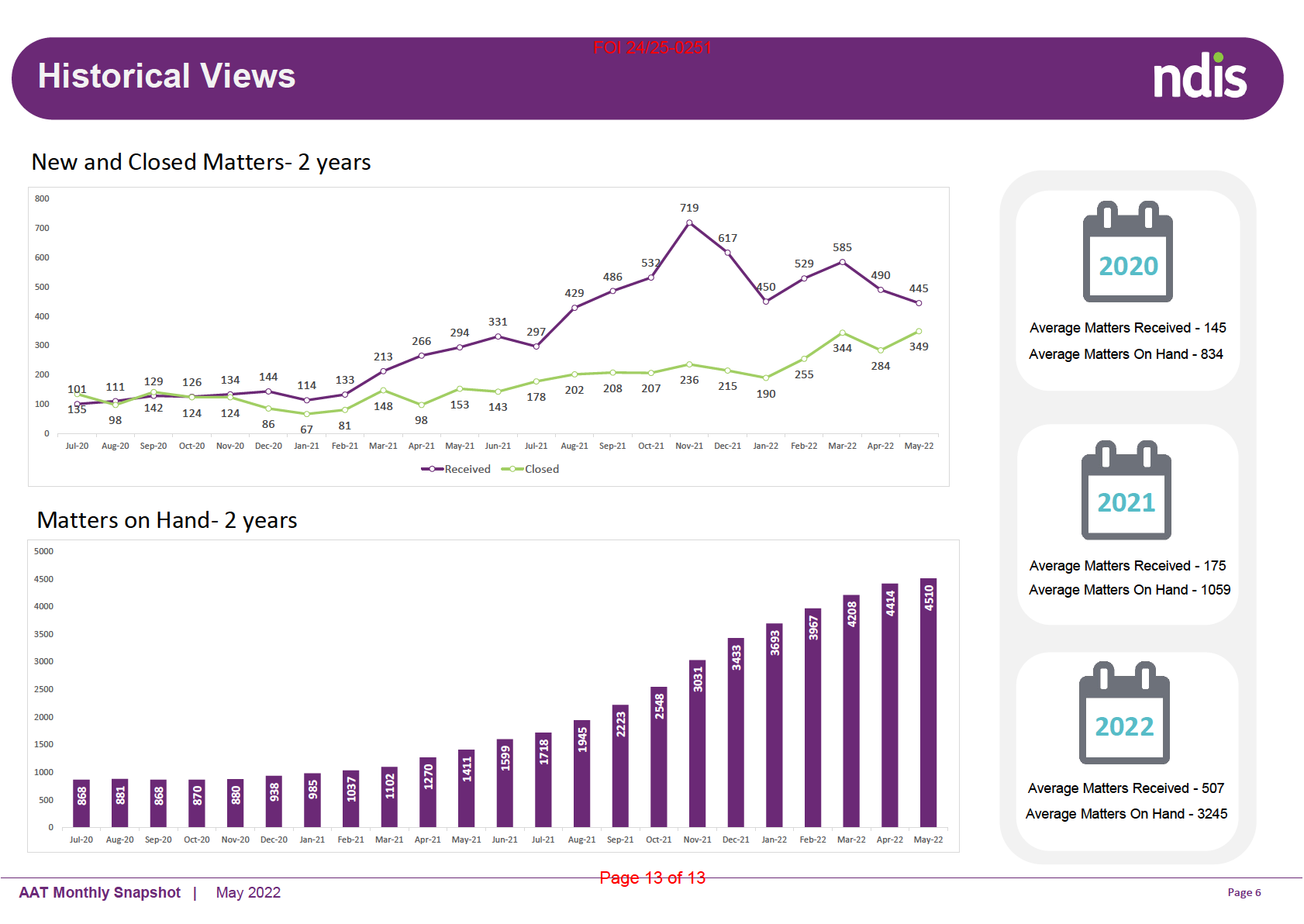Click the AAT Monthly Snapshot footer text
Viewport: 1304px width, 924px height.
[x=100, y=892]
